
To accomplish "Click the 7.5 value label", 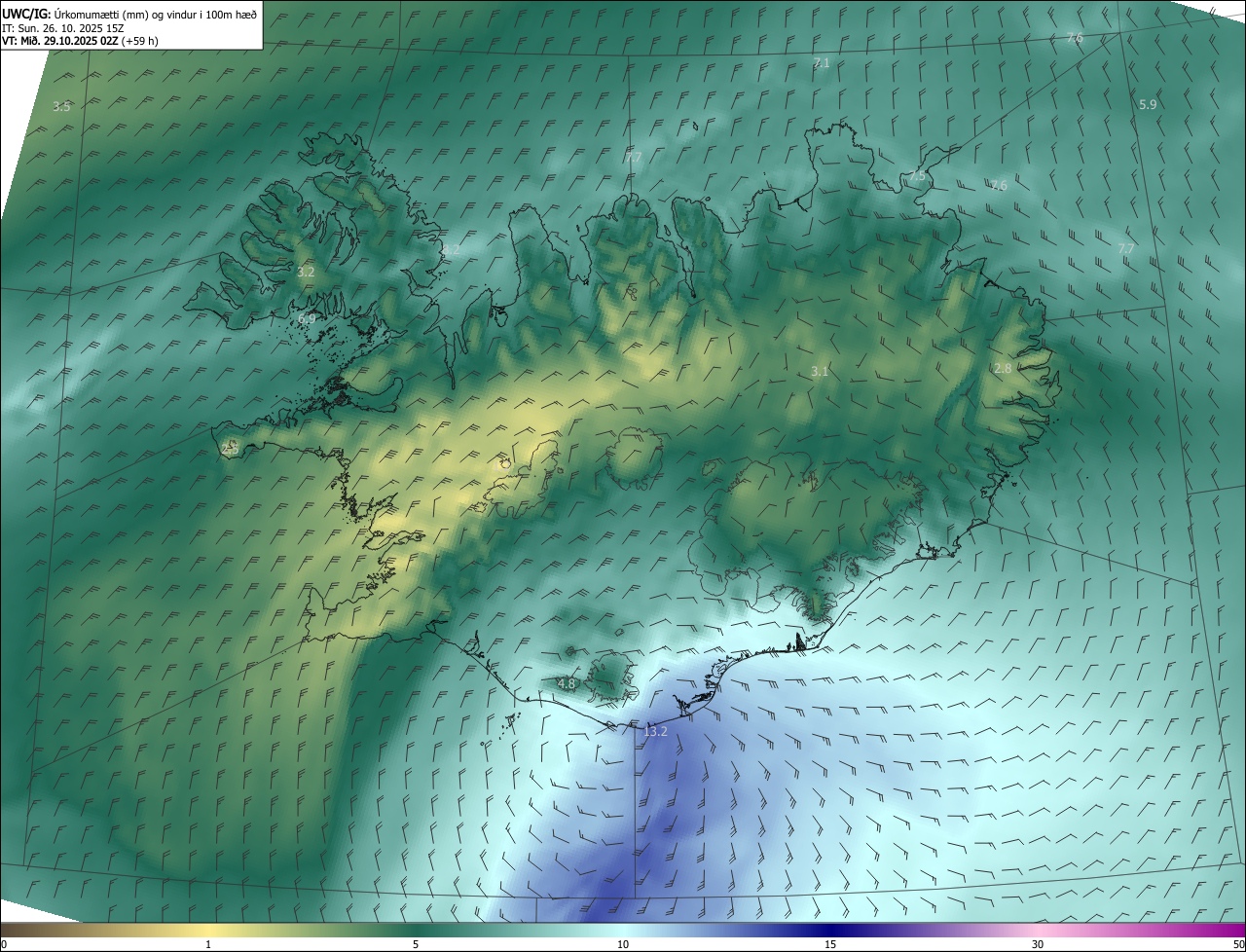I will [917, 176].
